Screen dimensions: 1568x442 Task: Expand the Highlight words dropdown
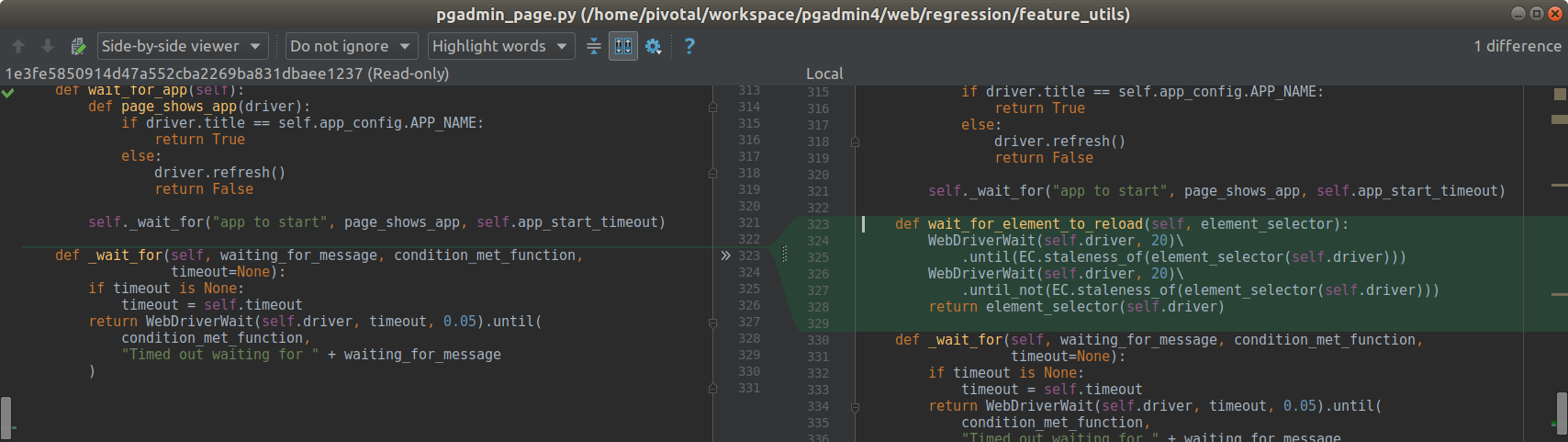[500, 46]
